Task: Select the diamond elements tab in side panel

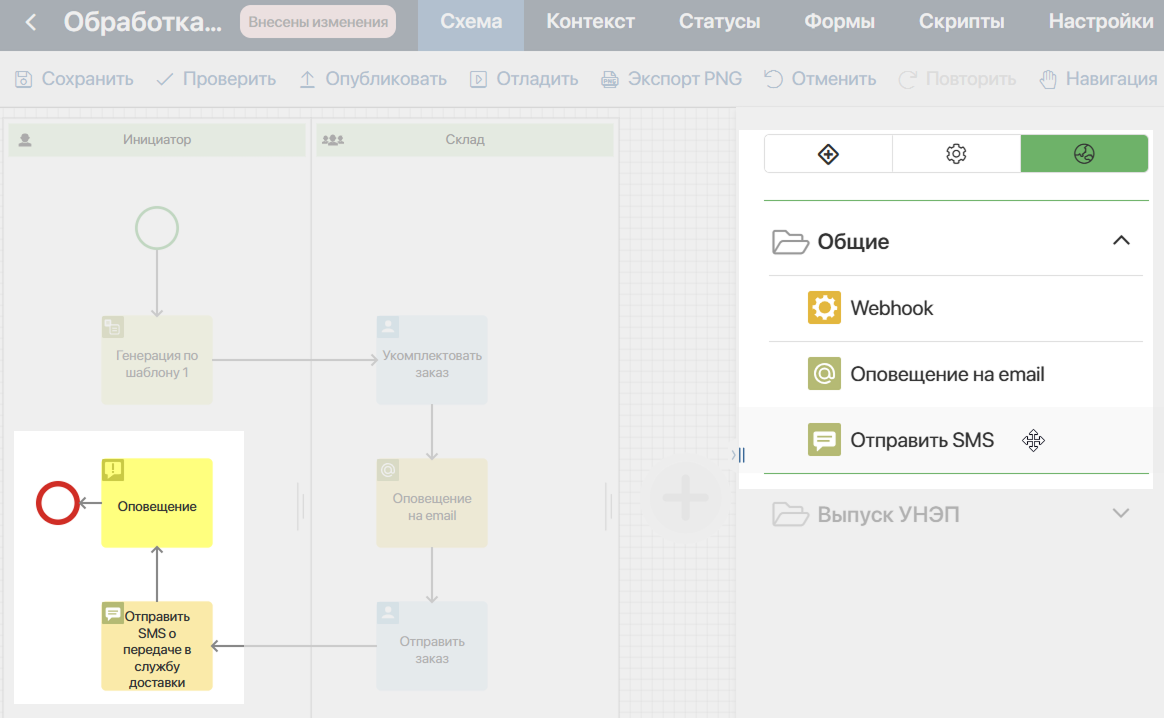Action: tap(828, 154)
